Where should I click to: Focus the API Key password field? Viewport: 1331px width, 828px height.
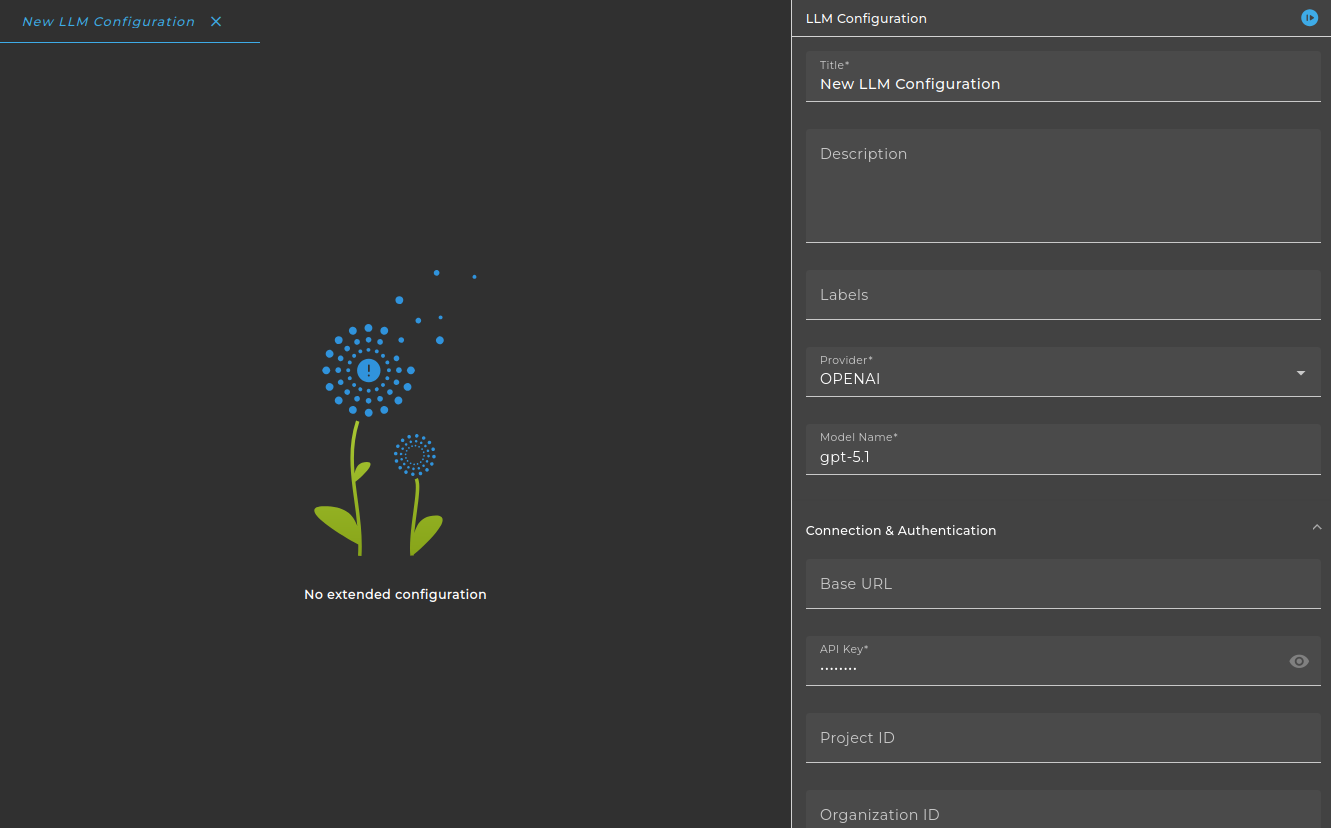(1045, 661)
